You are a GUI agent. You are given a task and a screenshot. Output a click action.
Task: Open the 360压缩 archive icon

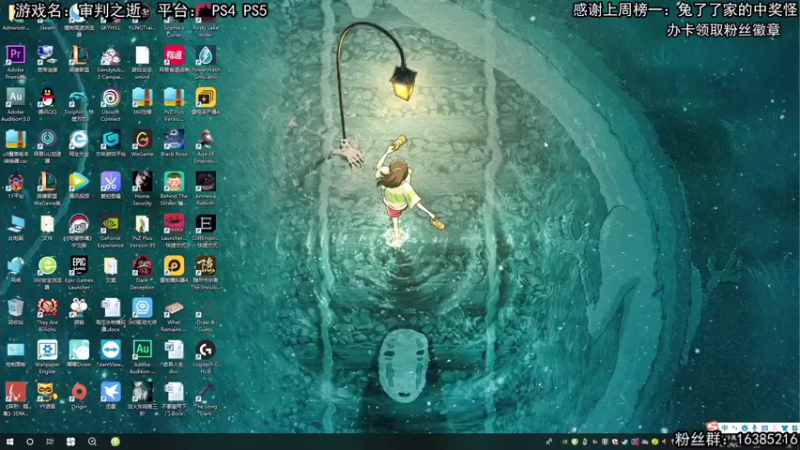coord(142,97)
